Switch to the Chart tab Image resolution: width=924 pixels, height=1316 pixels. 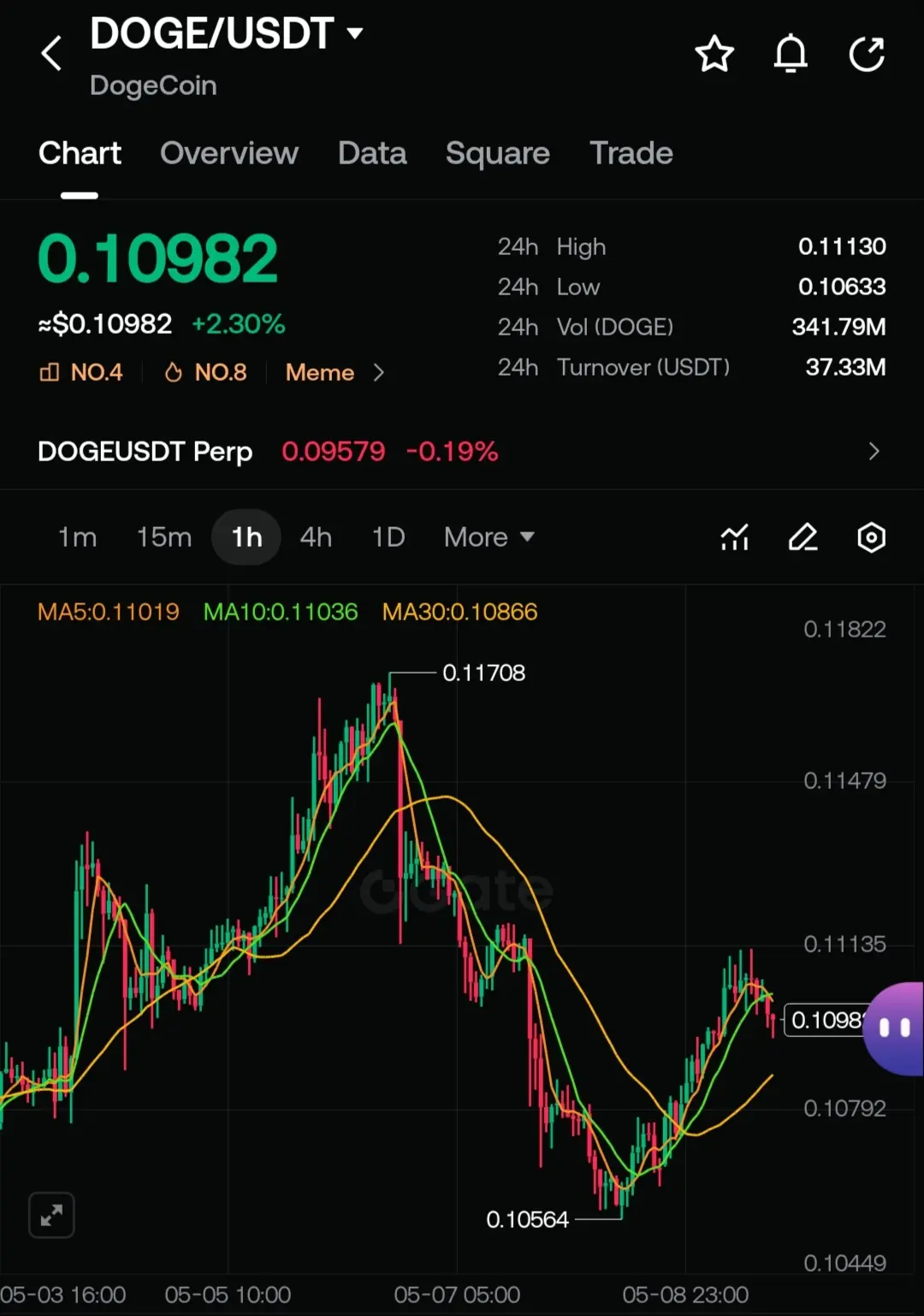click(80, 153)
